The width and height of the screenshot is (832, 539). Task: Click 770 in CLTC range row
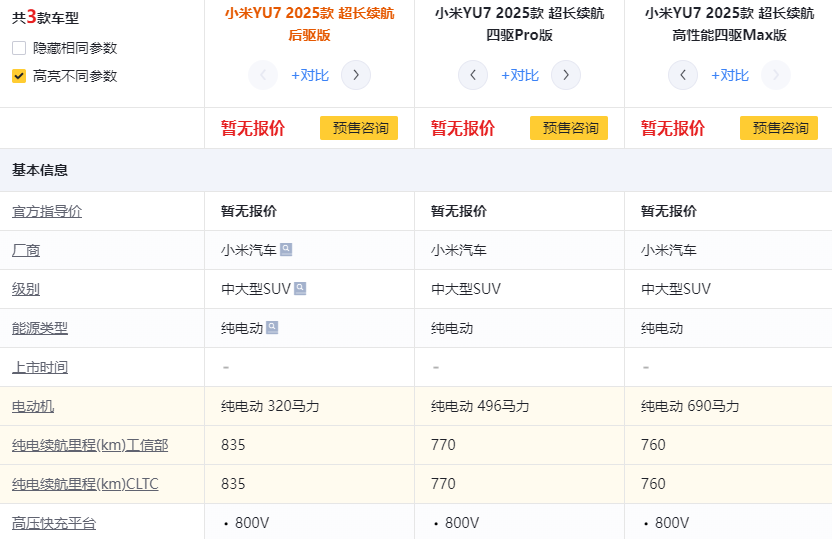pyautogui.click(x=443, y=484)
